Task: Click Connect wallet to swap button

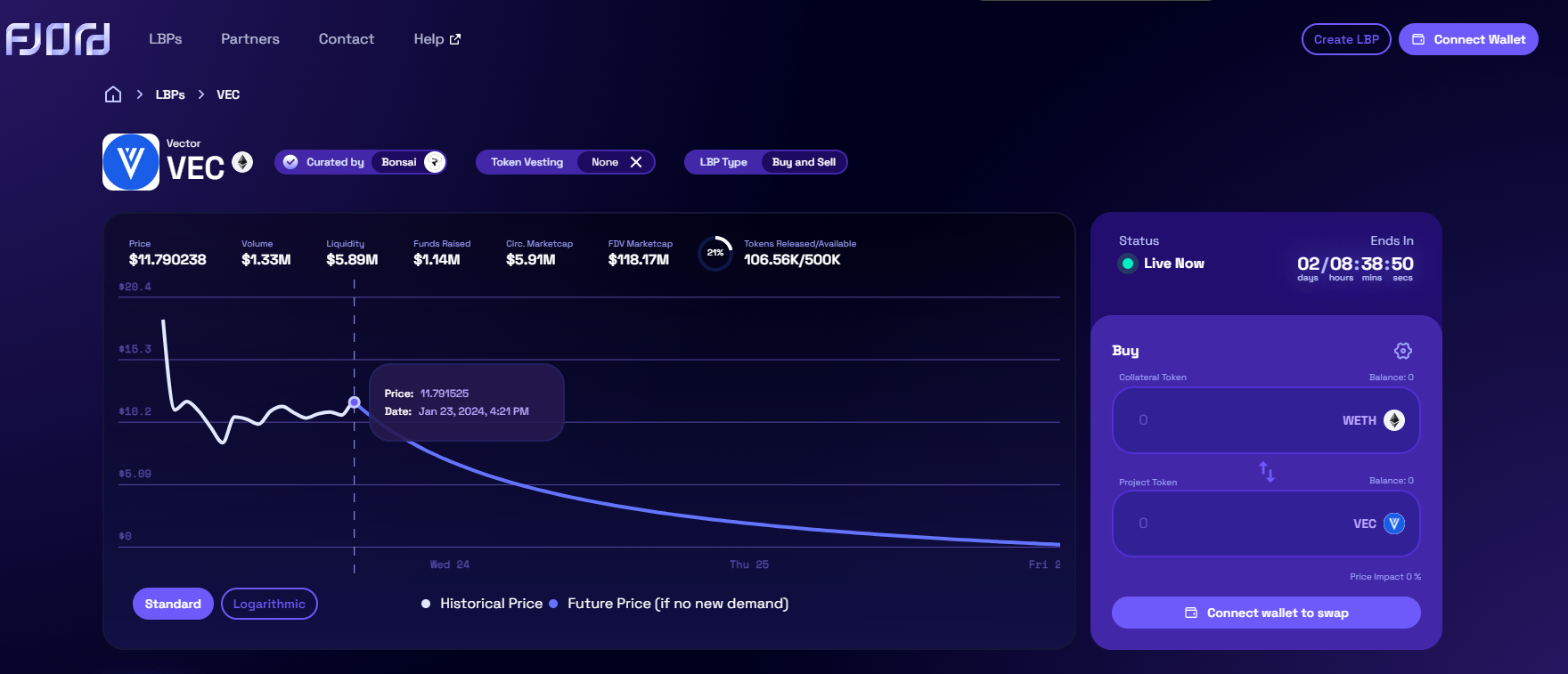Action: tap(1265, 613)
